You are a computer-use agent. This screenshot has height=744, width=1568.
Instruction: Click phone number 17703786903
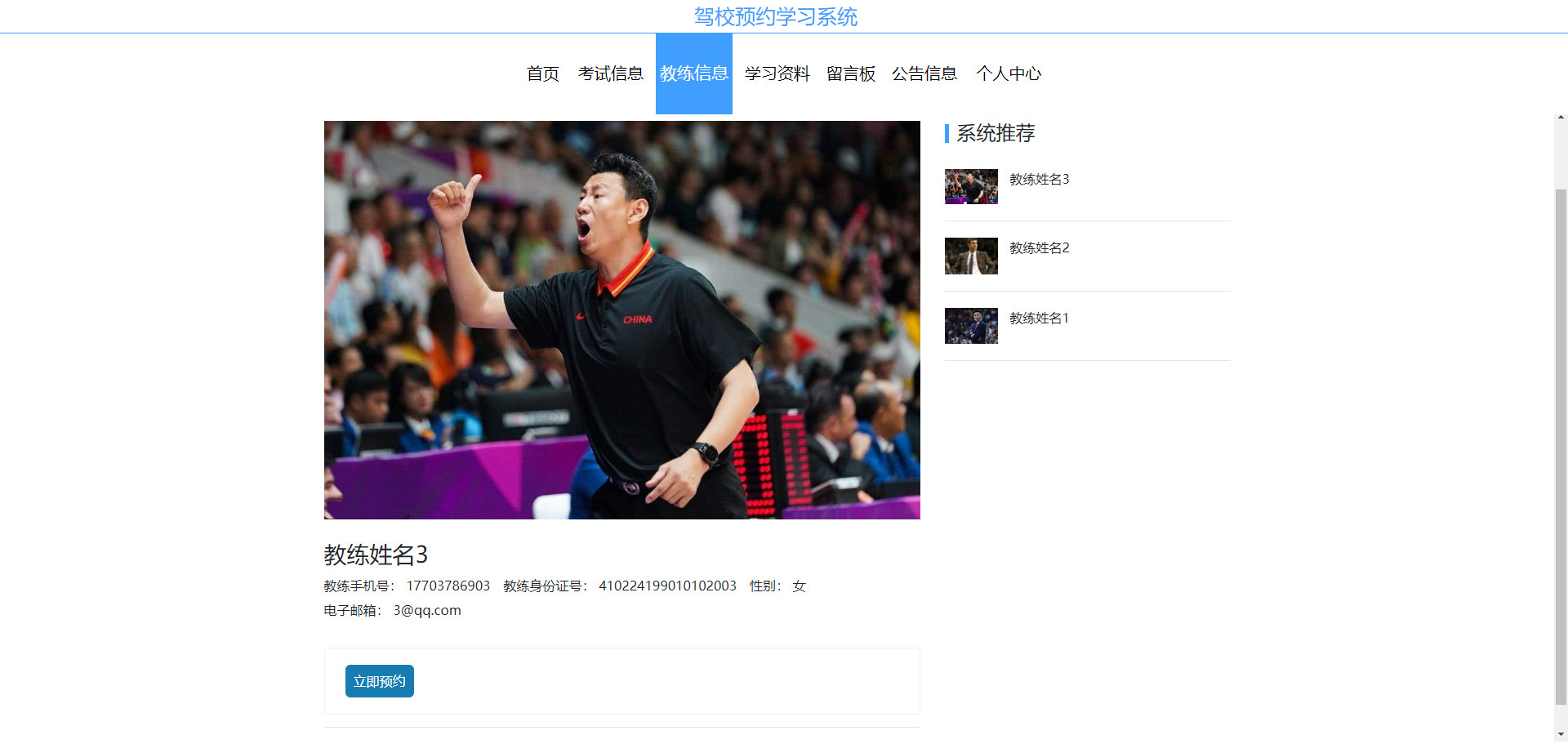tap(448, 586)
